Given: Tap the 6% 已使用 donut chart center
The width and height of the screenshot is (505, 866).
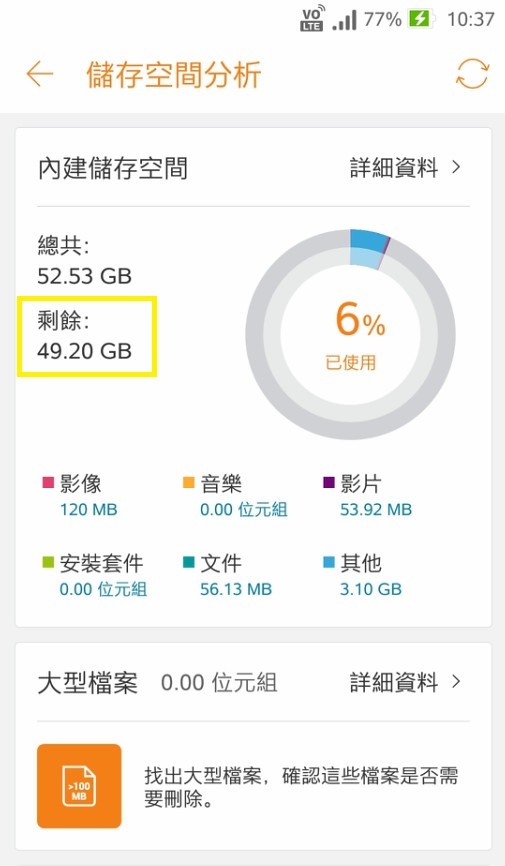Looking at the screenshot, I should click(351, 335).
